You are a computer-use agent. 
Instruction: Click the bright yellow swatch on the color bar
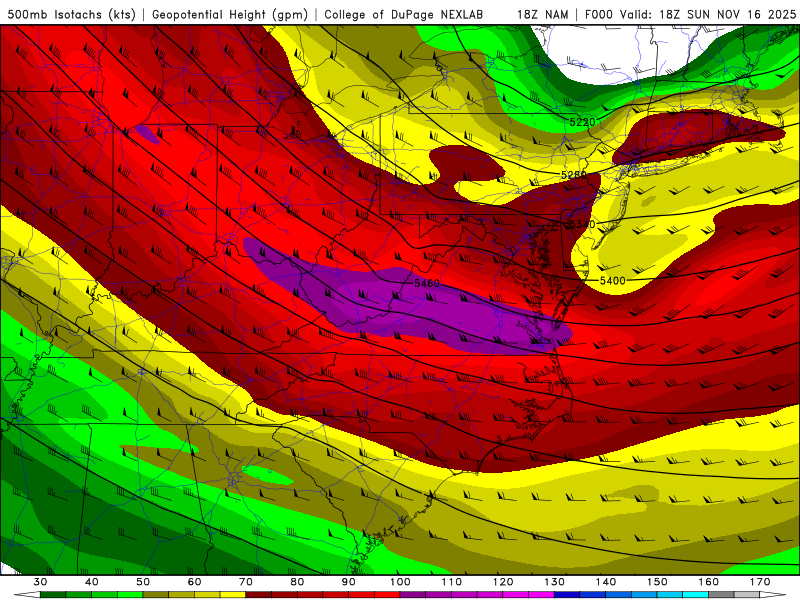tap(233, 595)
